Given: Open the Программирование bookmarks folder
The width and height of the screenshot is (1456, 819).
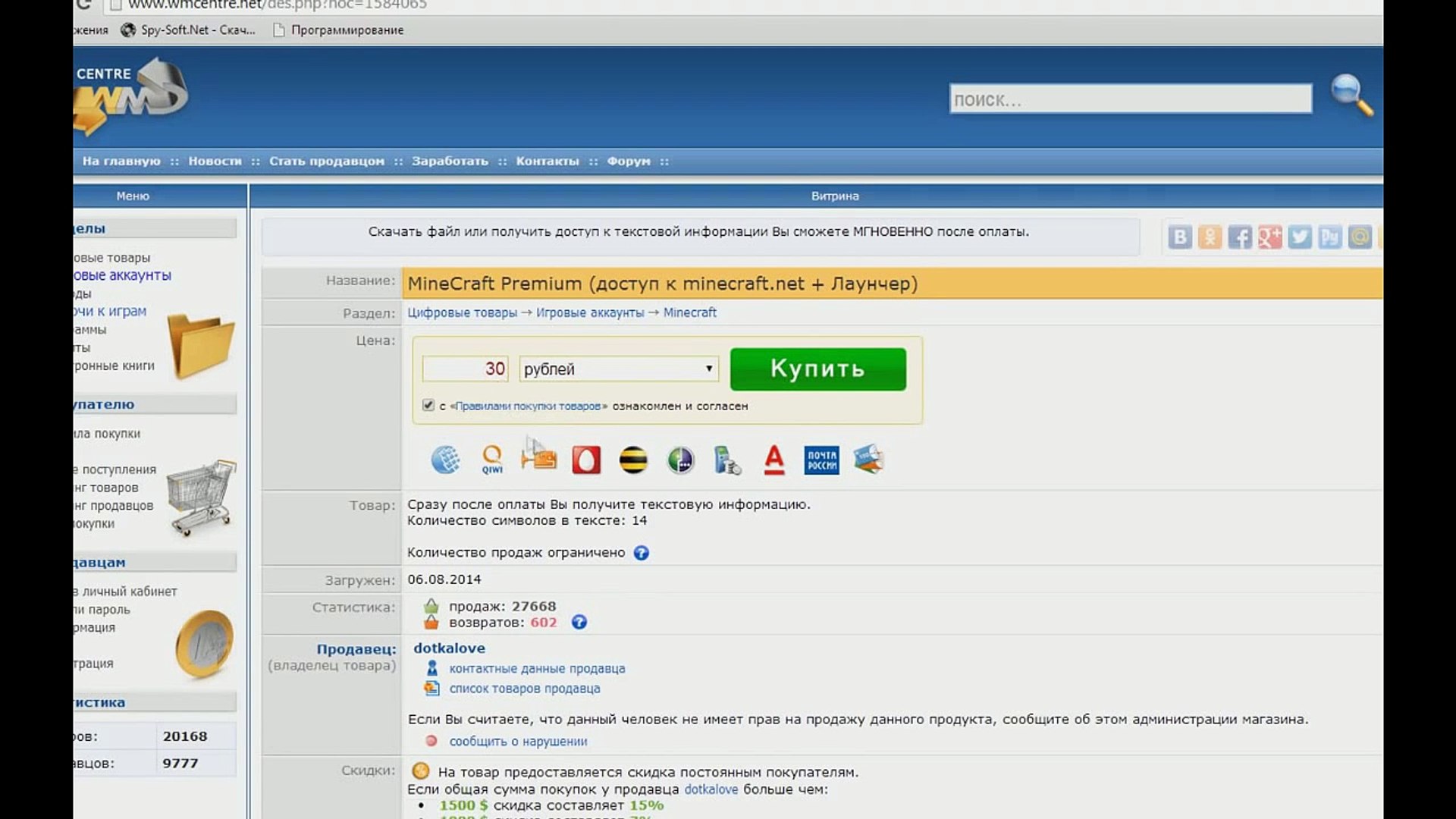Looking at the screenshot, I should 338,30.
